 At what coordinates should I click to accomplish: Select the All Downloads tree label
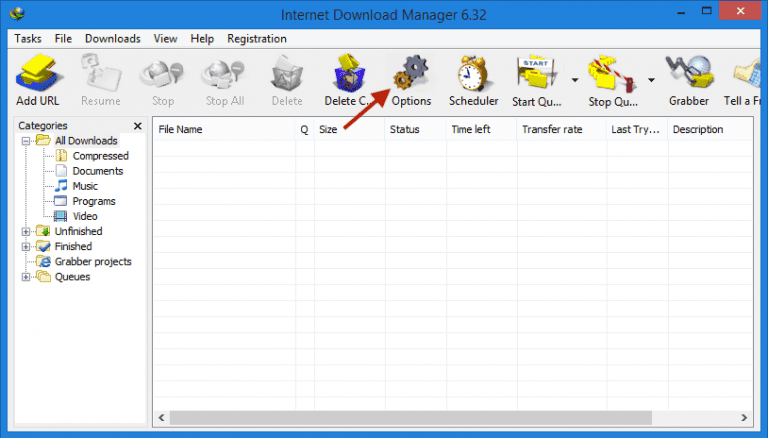click(x=86, y=141)
